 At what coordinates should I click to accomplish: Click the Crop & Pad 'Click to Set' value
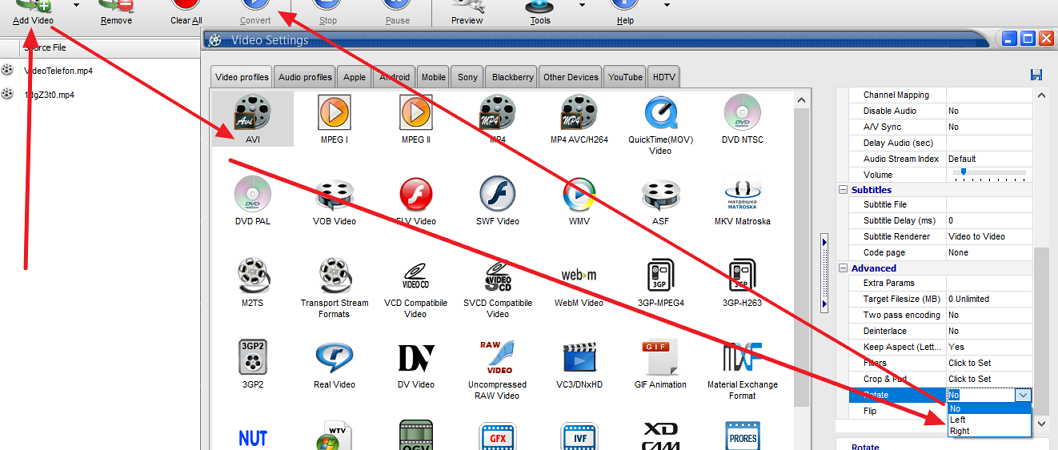[x=989, y=379]
